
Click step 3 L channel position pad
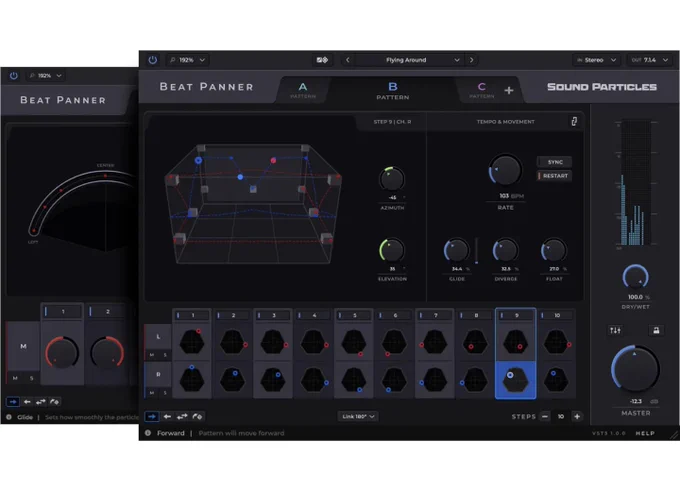tap(273, 341)
